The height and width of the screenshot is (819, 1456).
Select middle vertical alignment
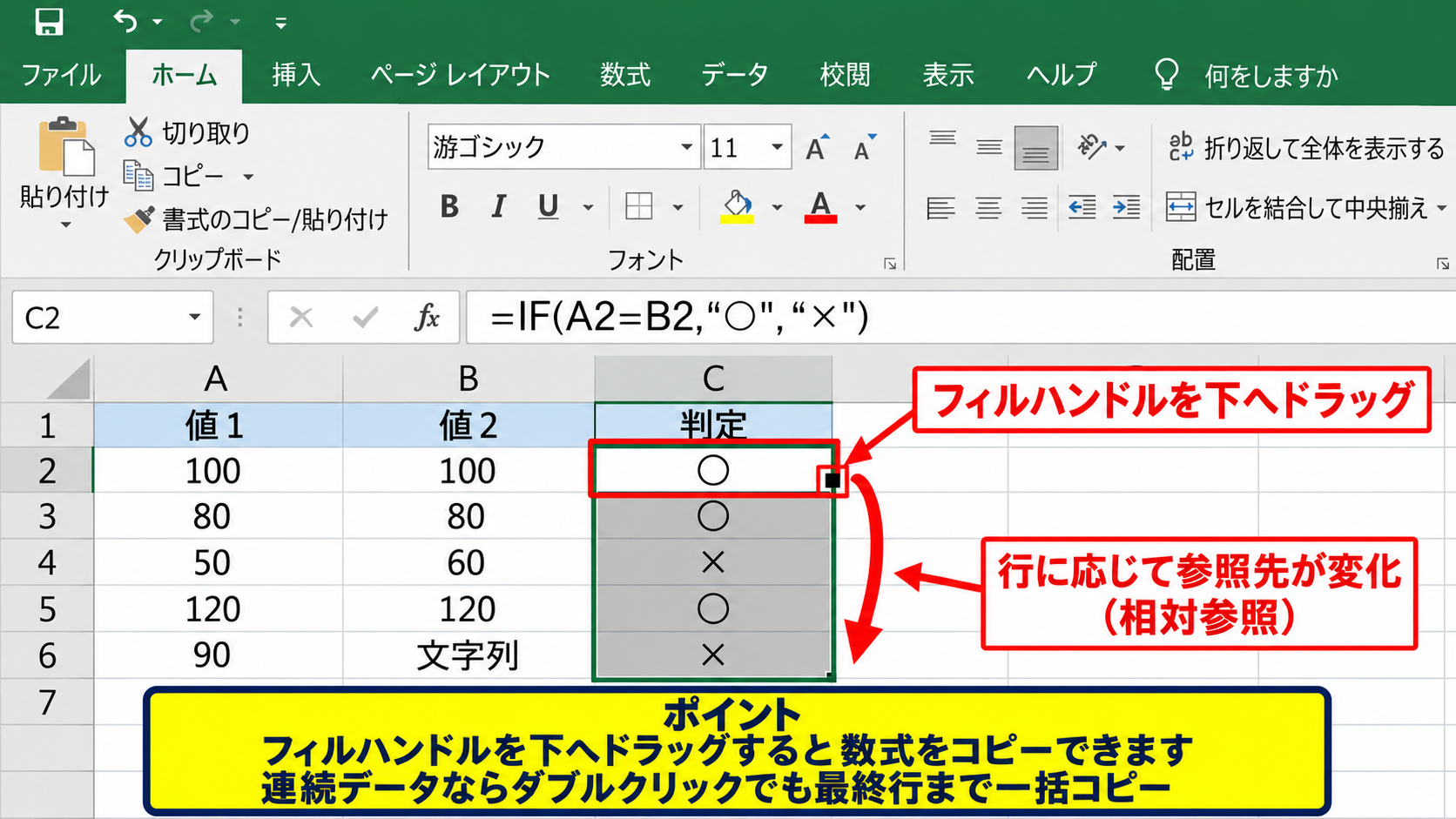click(989, 147)
